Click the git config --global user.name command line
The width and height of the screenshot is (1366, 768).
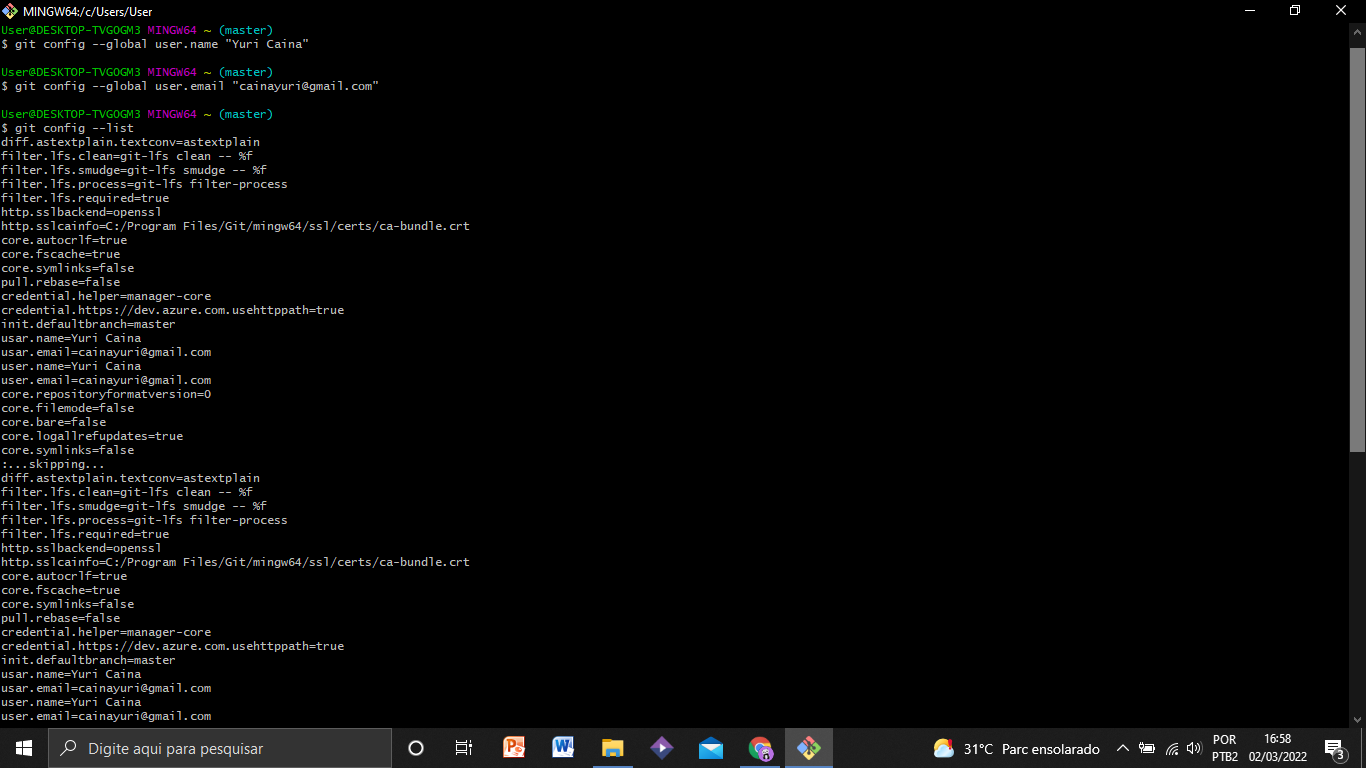[155, 44]
